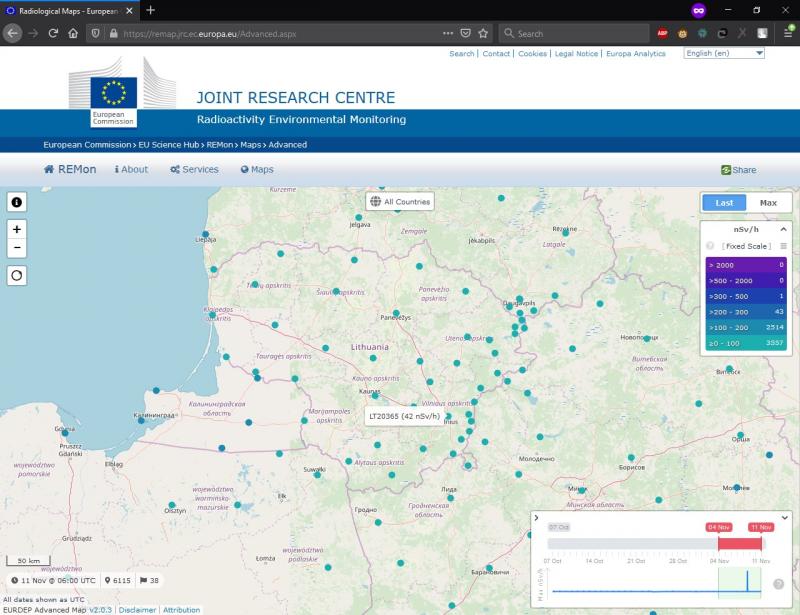The width and height of the screenshot is (800, 615).
Task: Open page actions ellipsis menu
Action: click(x=447, y=34)
